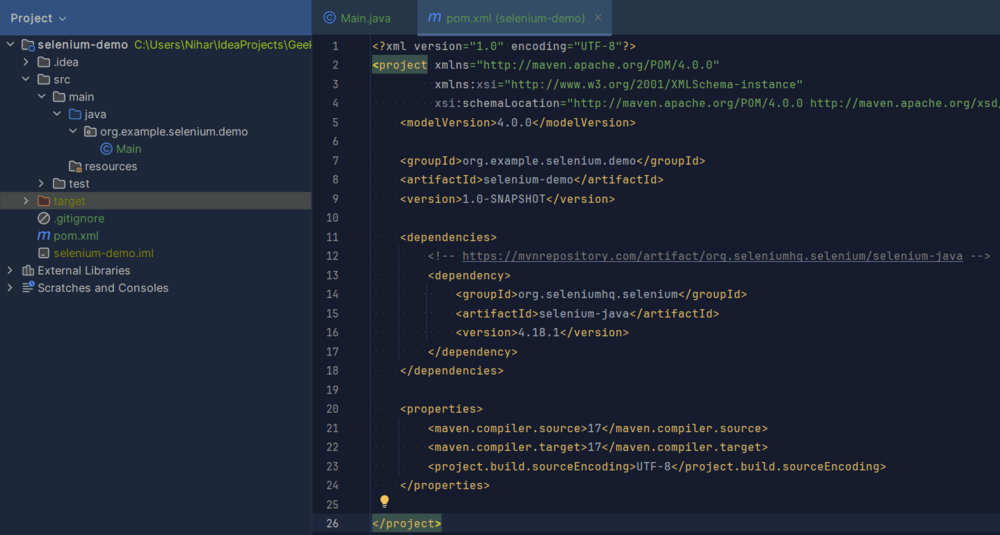Click artifactId value selenium-java
Screen dimensions: 1000x535
pyautogui.click(x=584, y=314)
